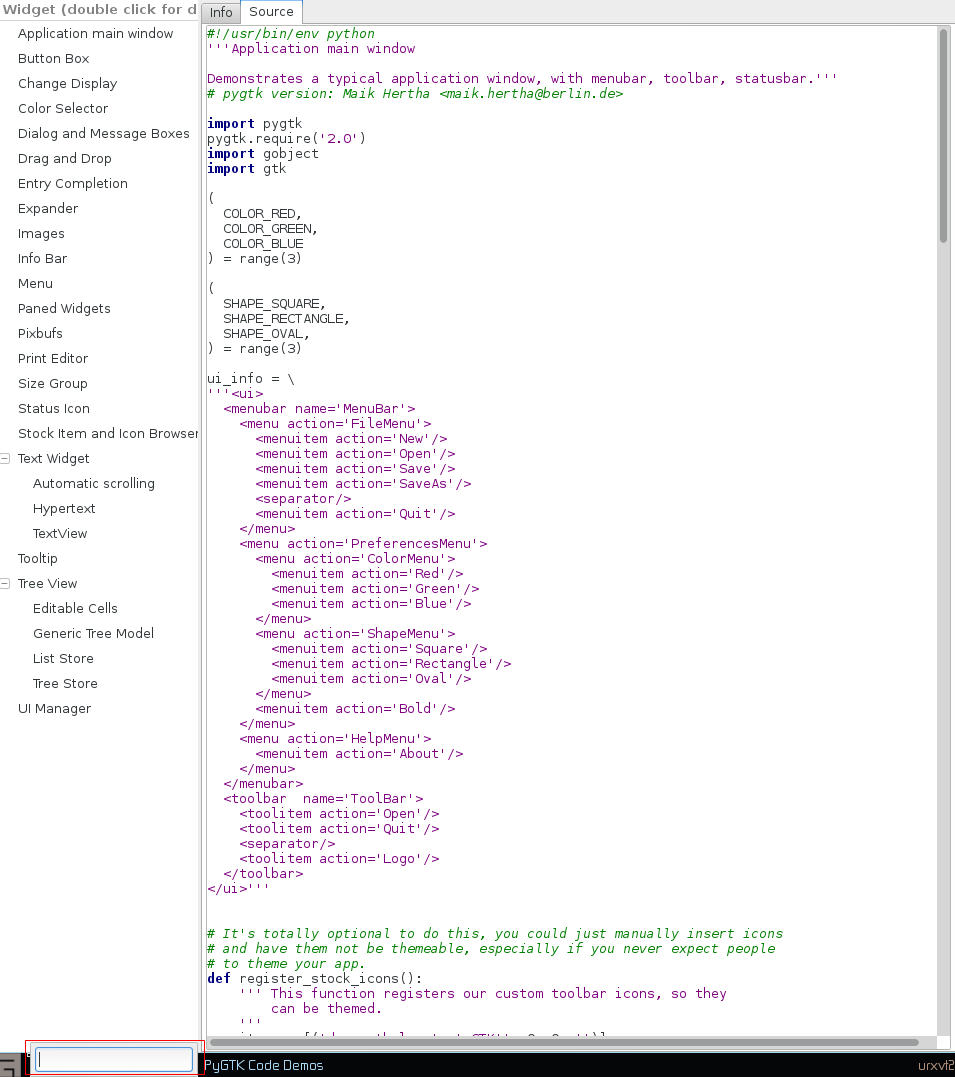Choose Info Bar demo

point(43,258)
